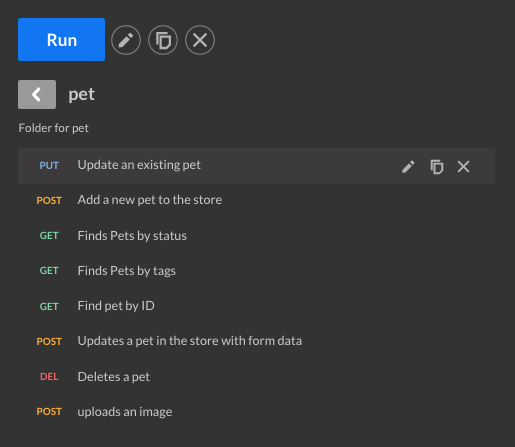
Task: Duplicate the Update an existing pet request
Action: (x=436, y=166)
